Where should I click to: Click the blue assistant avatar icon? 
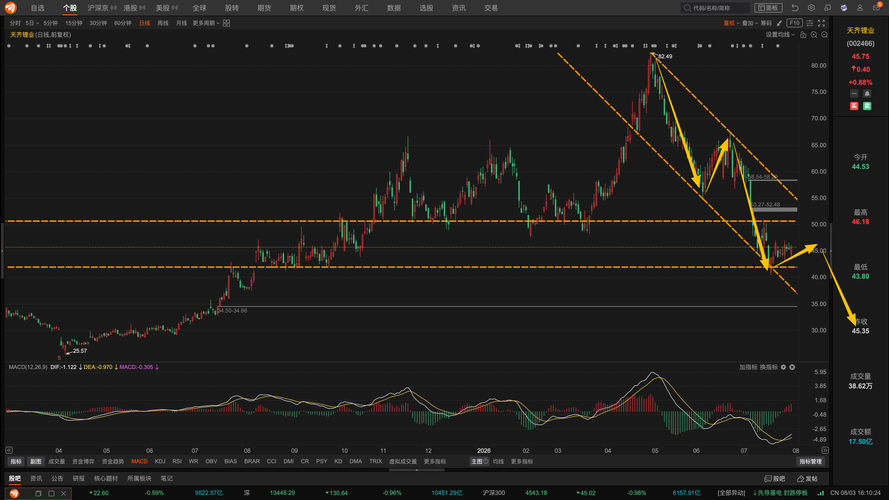click(x=844, y=8)
